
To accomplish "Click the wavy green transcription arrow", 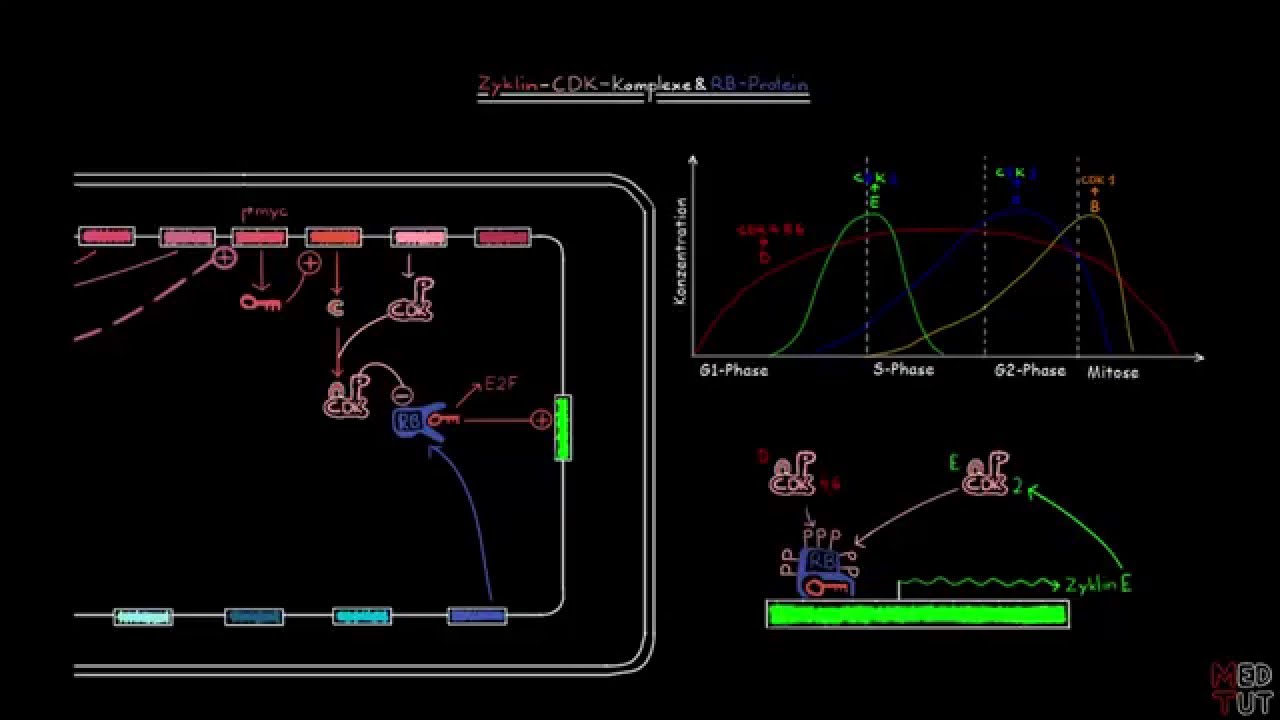I will 979,585.
